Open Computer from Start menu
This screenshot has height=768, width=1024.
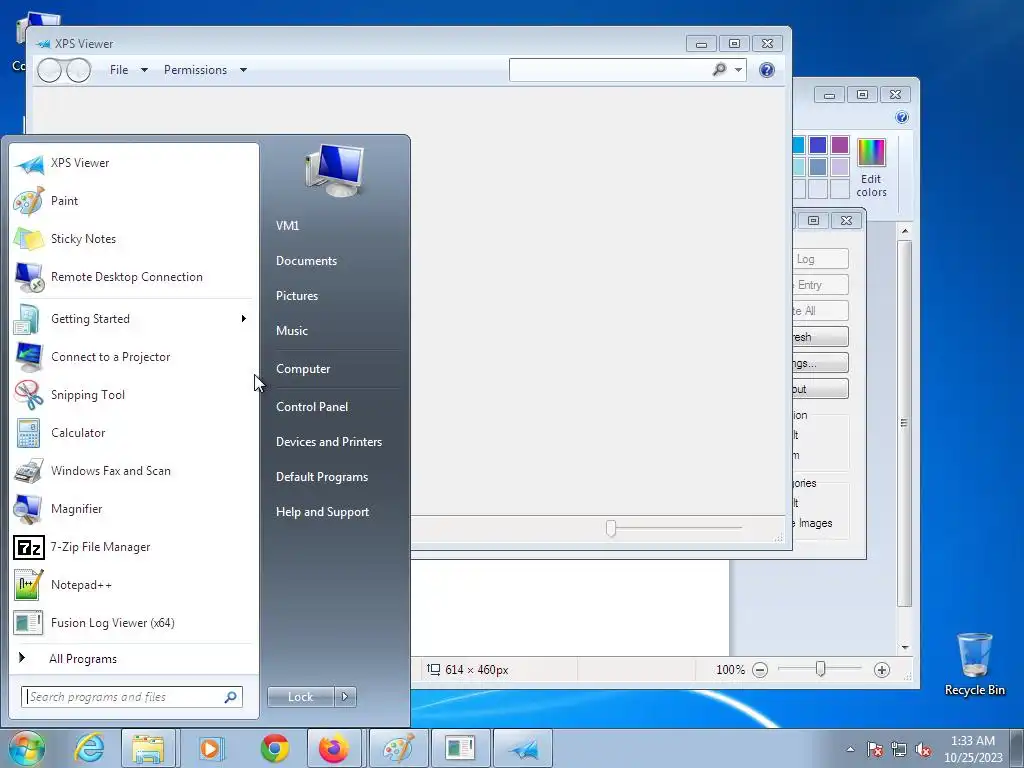tap(303, 369)
